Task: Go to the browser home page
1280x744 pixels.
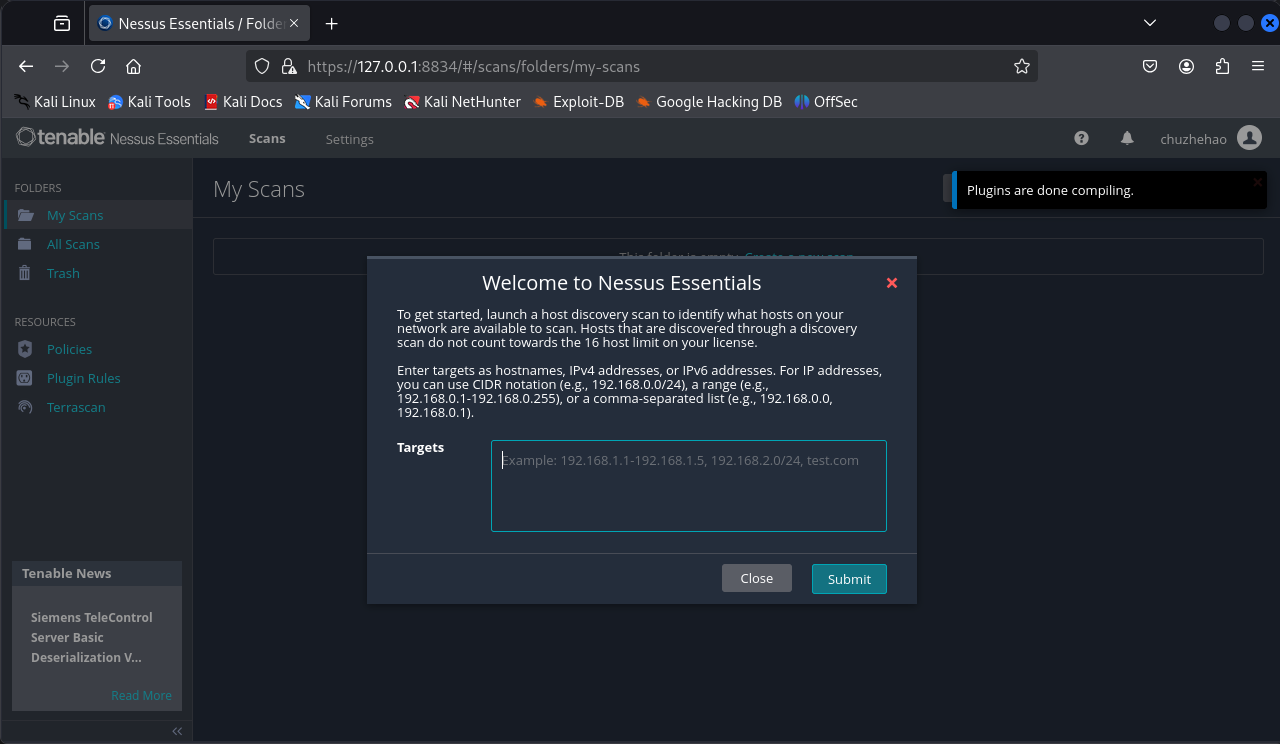Action: pyautogui.click(x=133, y=66)
